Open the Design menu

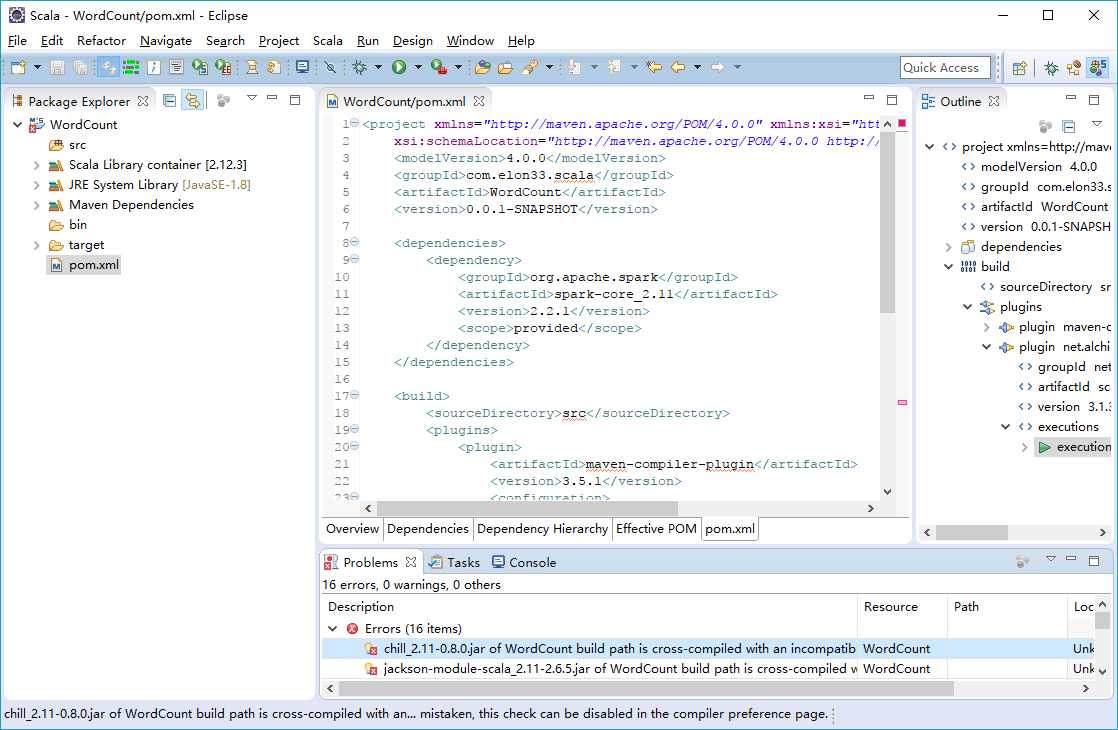[x=413, y=41]
